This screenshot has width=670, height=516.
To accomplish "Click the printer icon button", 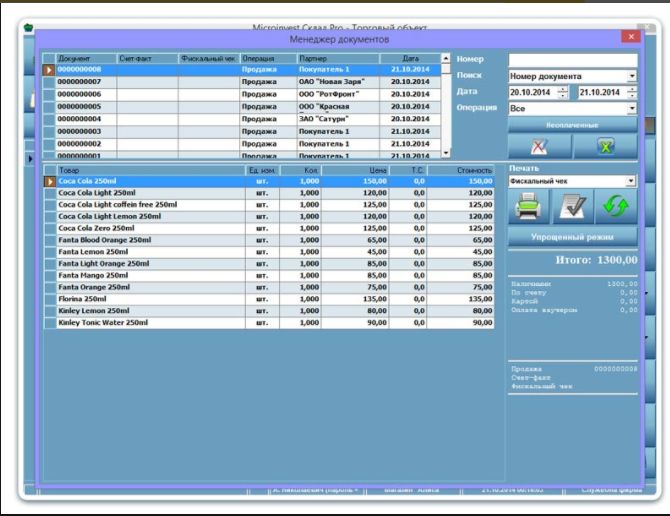I will click(x=529, y=207).
